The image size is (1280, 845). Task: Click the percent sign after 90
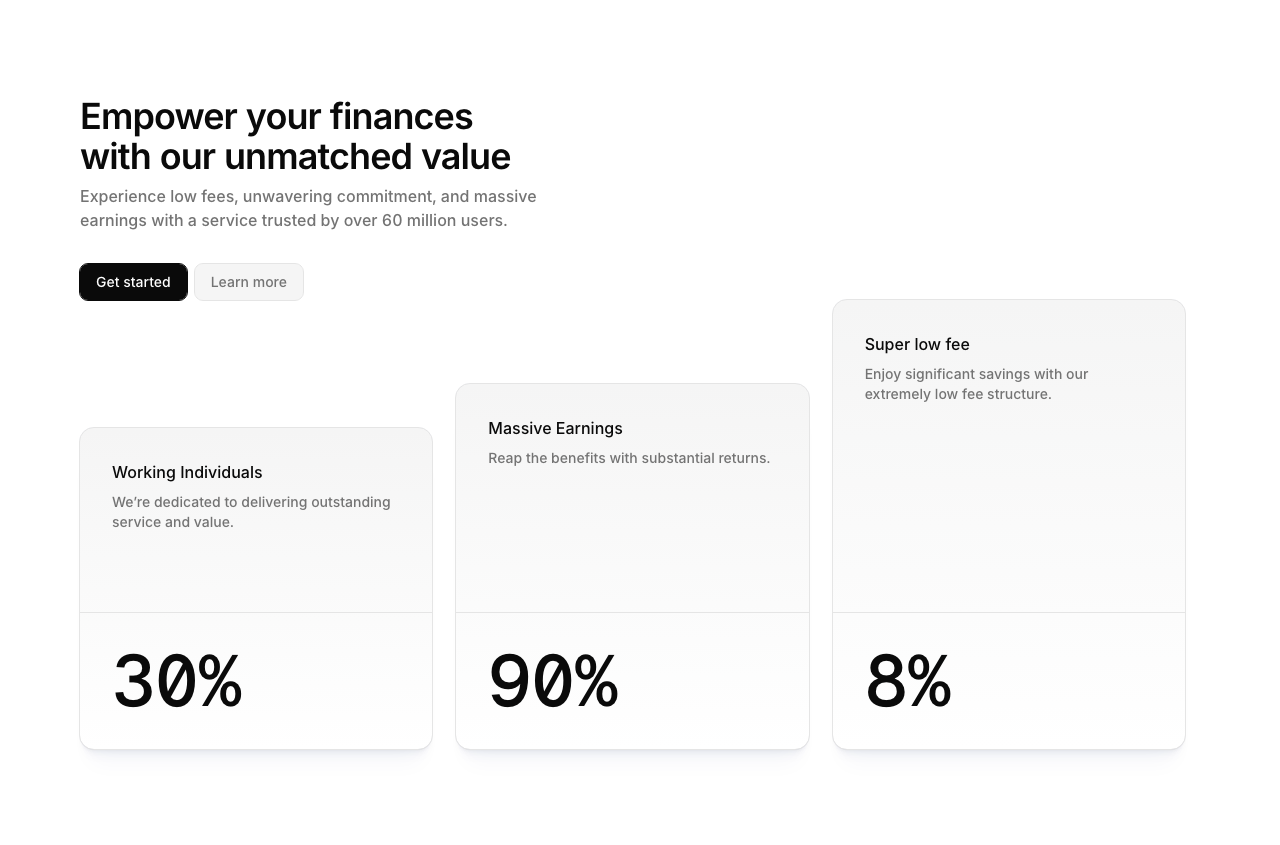596,682
